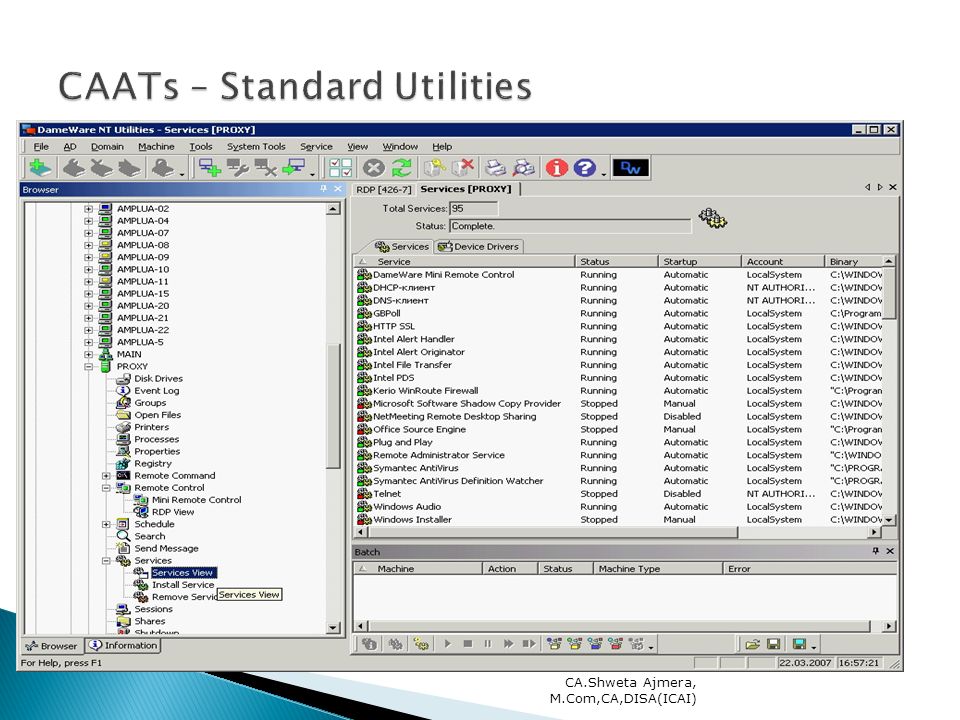Click the Total Services field showing 95
Viewport: 960px width, 720px height.
pyautogui.click(x=473, y=209)
